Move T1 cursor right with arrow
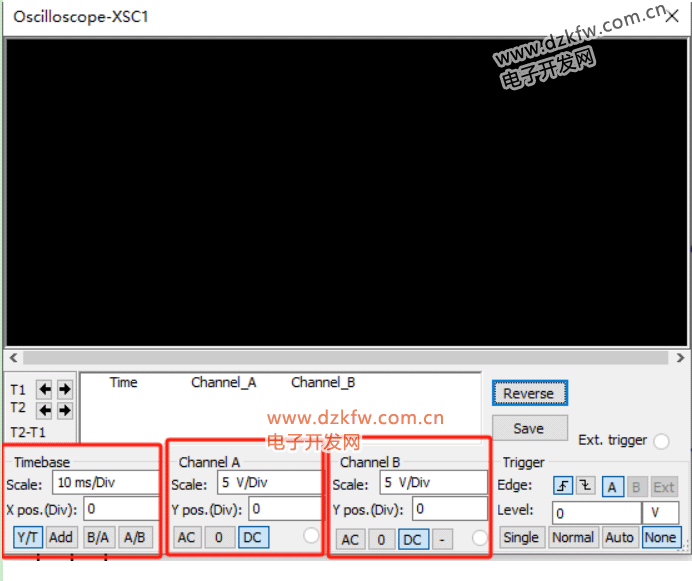692x581 pixels. [x=64, y=389]
